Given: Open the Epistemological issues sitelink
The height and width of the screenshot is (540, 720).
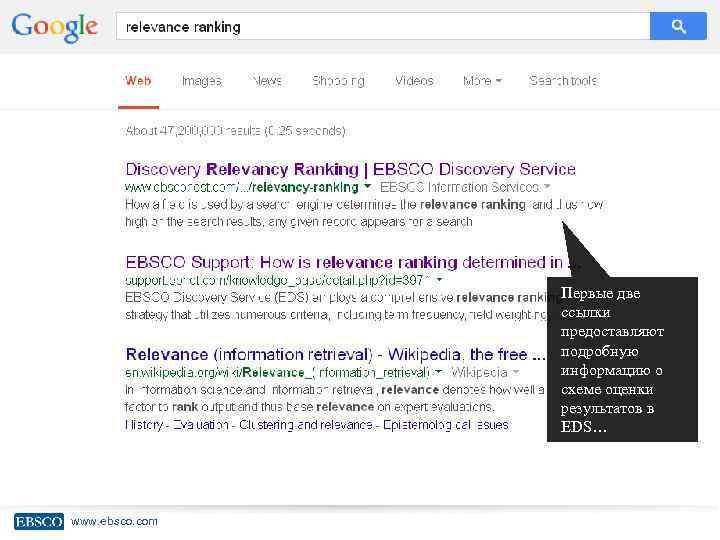Looking at the screenshot, I should pyautogui.click(x=445, y=425).
